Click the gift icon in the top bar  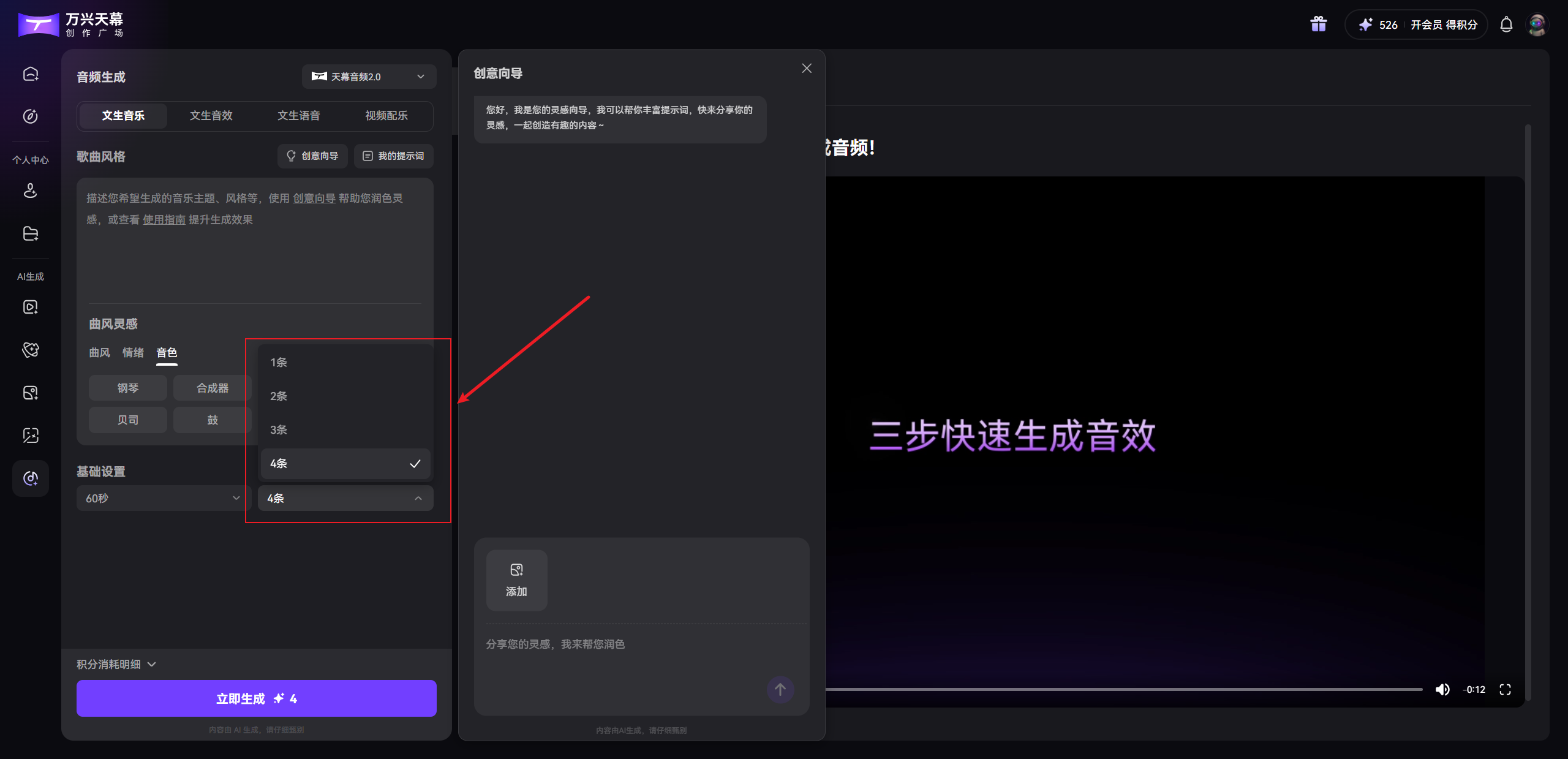tap(1317, 24)
